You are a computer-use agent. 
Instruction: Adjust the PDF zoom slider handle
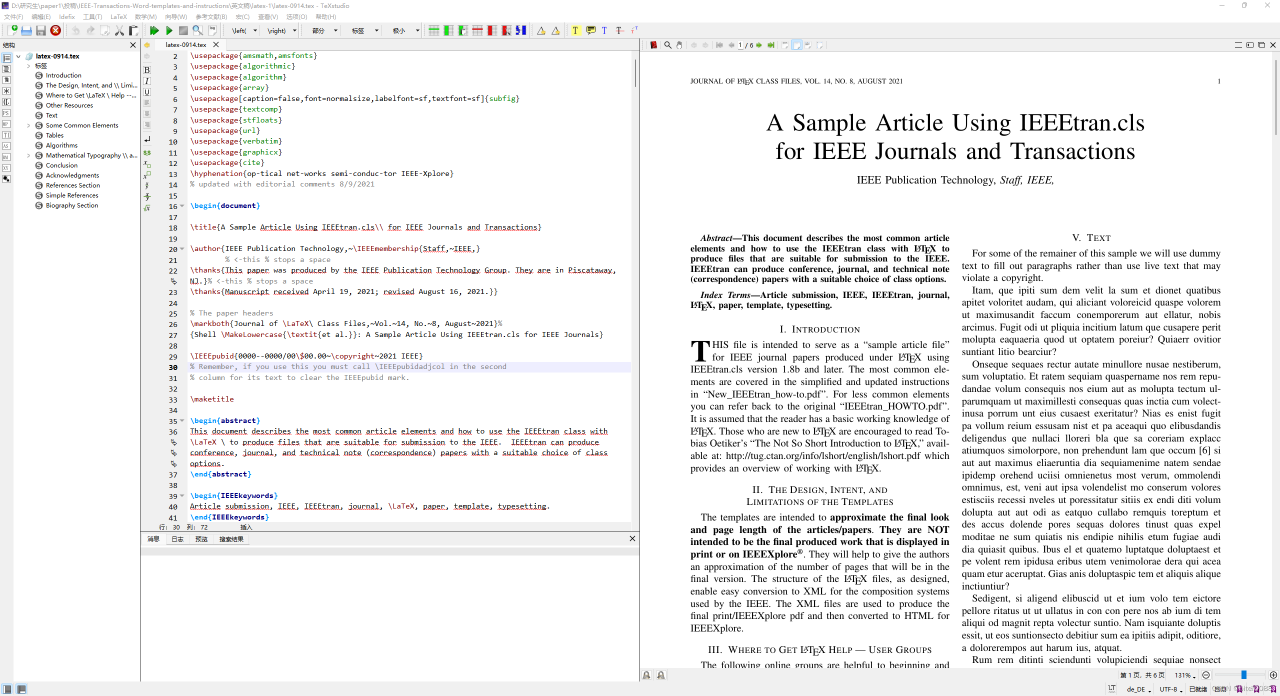click(x=1244, y=675)
